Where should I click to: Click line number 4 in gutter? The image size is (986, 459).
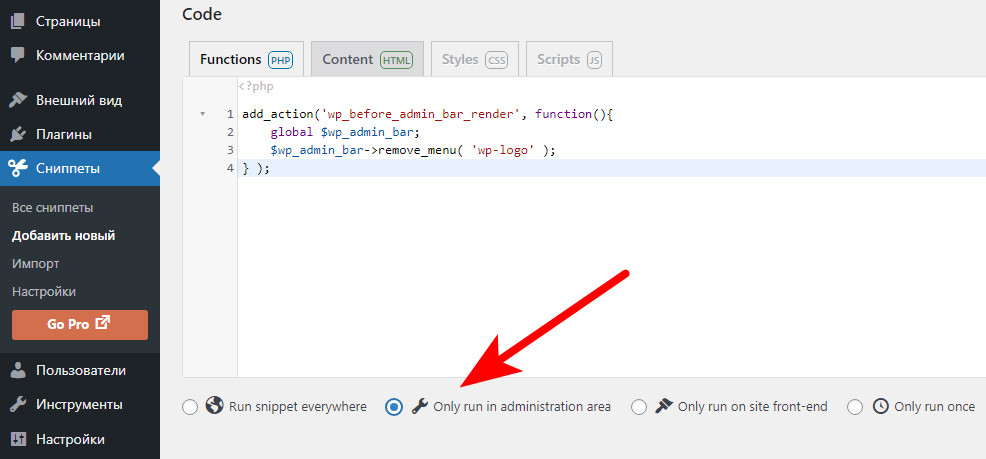pos(231,169)
